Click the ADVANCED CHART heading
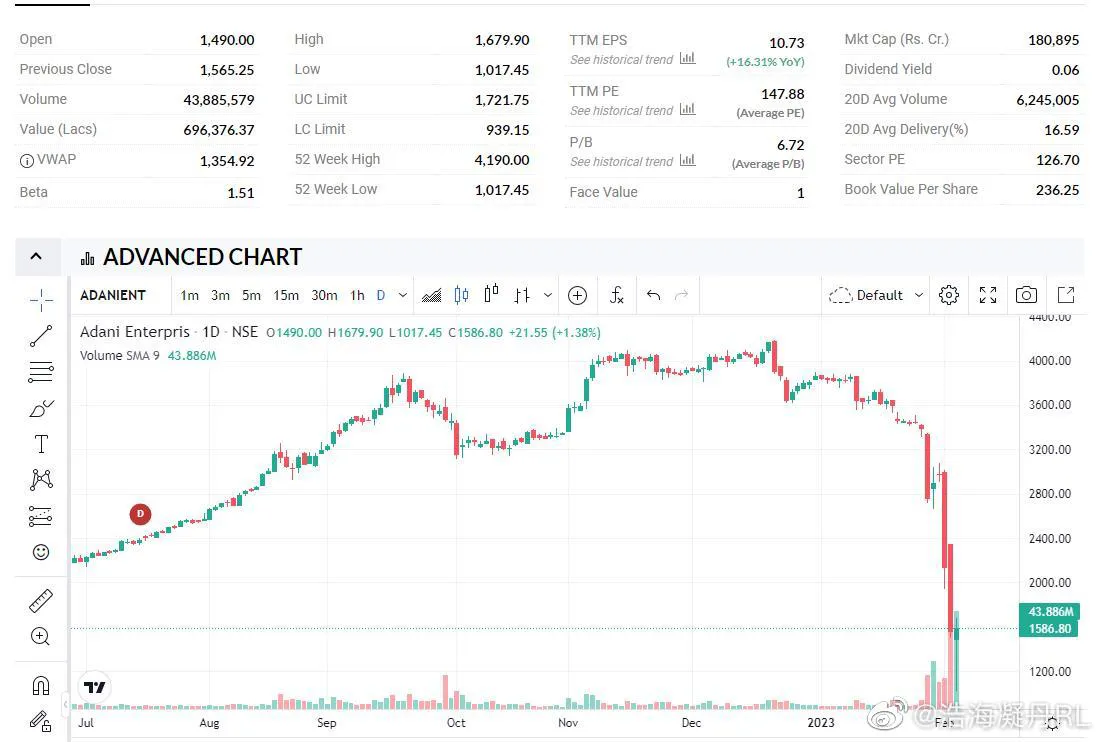 point(202,257)
